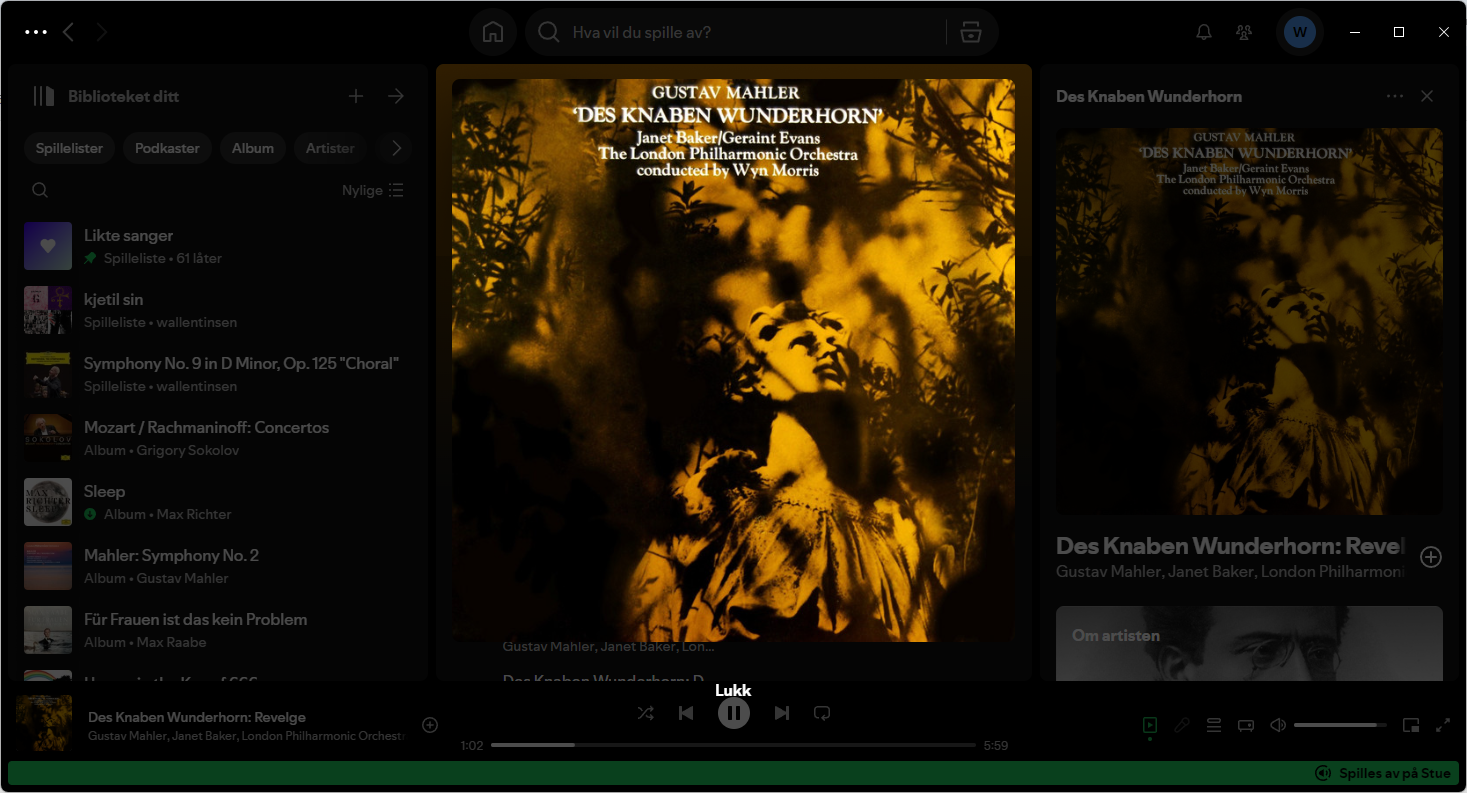Open the Nylige sort dropdown
Viewport: 1467px width, 793px height.
pyautogui.click(x=373, y=190)
